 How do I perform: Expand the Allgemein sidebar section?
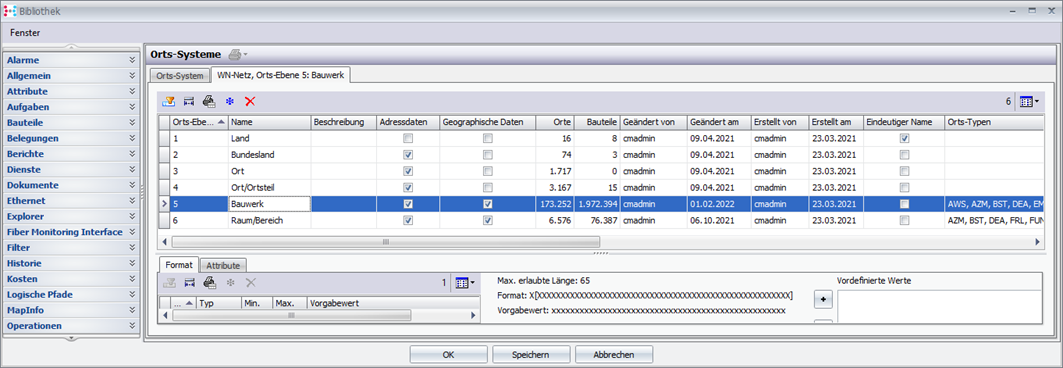(x=71, y=76)
